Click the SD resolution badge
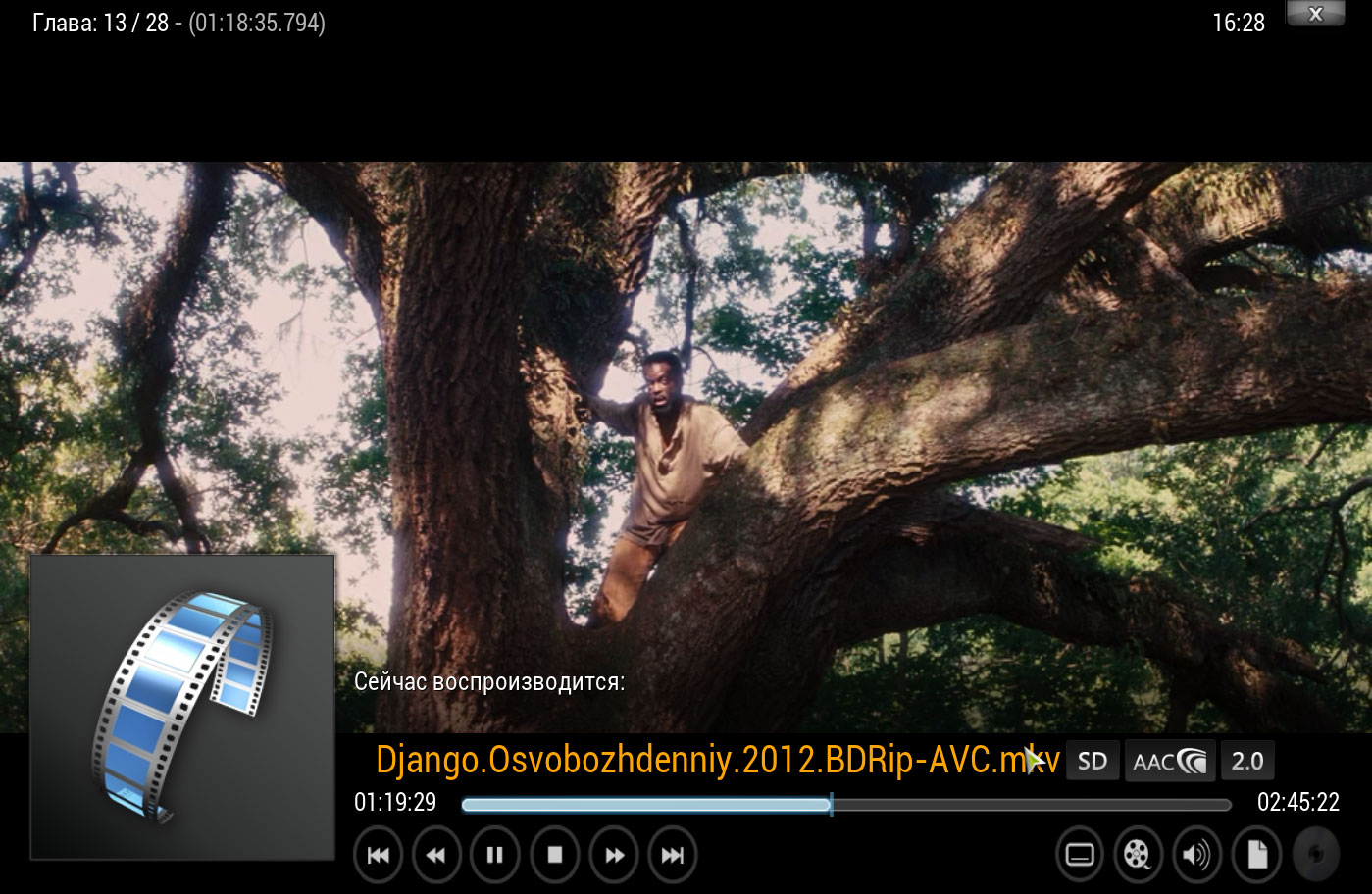The image size is (1372, 894). coord(1093,761)
